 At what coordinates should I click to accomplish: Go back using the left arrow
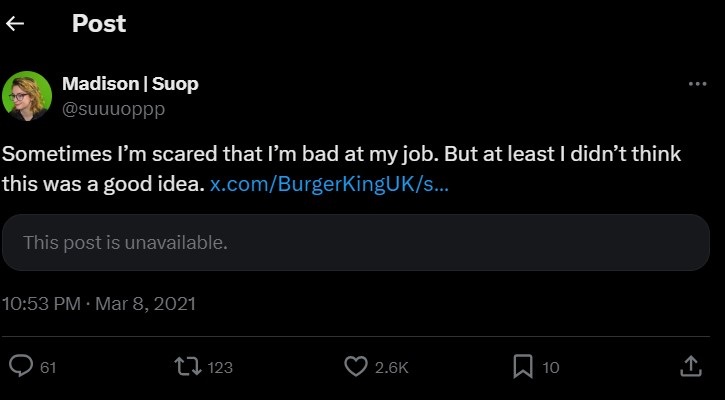pyautogui.click(x=15, y=24)
